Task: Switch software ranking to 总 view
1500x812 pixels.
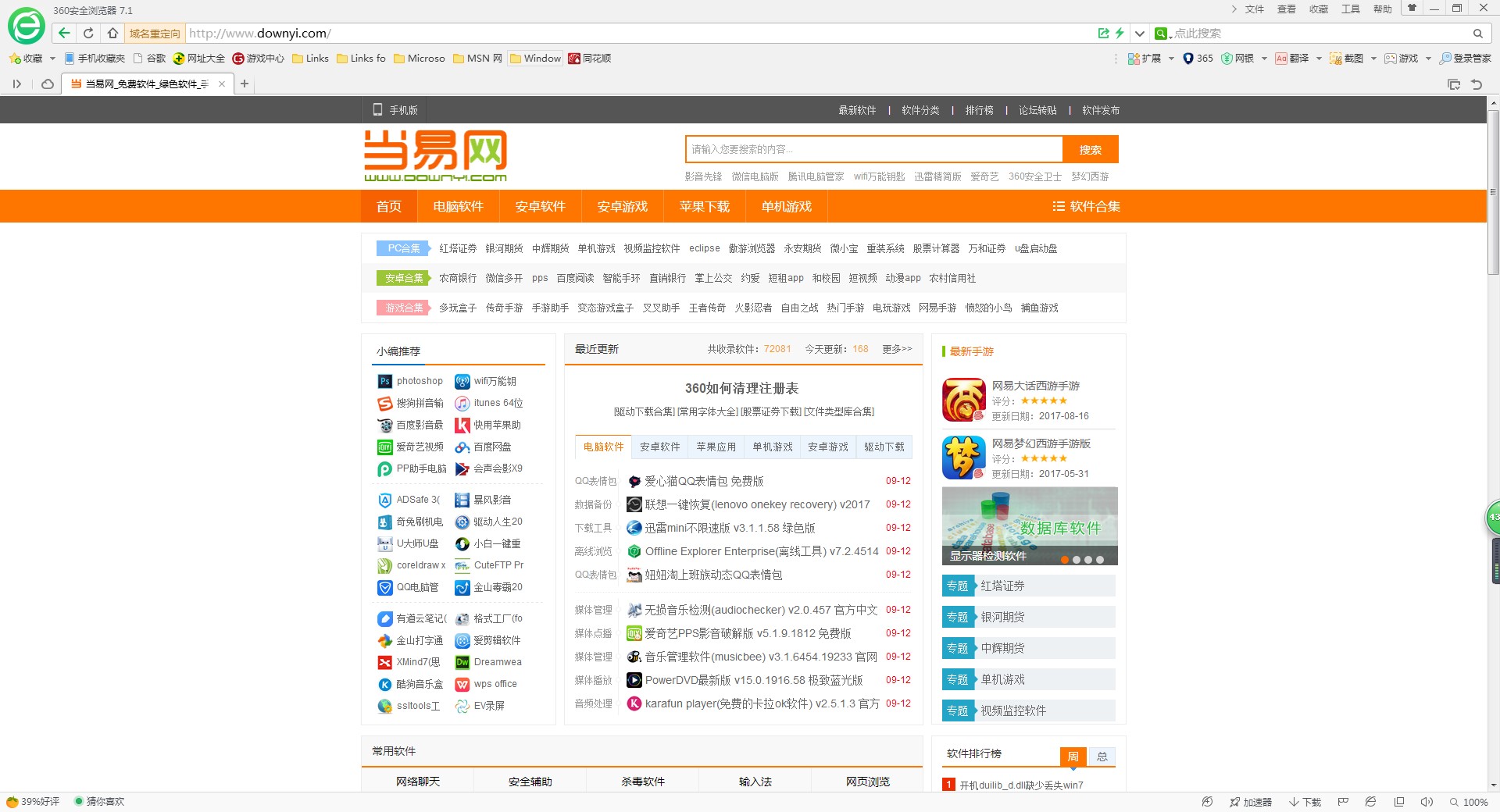Action: click(x=1102, y=756)
